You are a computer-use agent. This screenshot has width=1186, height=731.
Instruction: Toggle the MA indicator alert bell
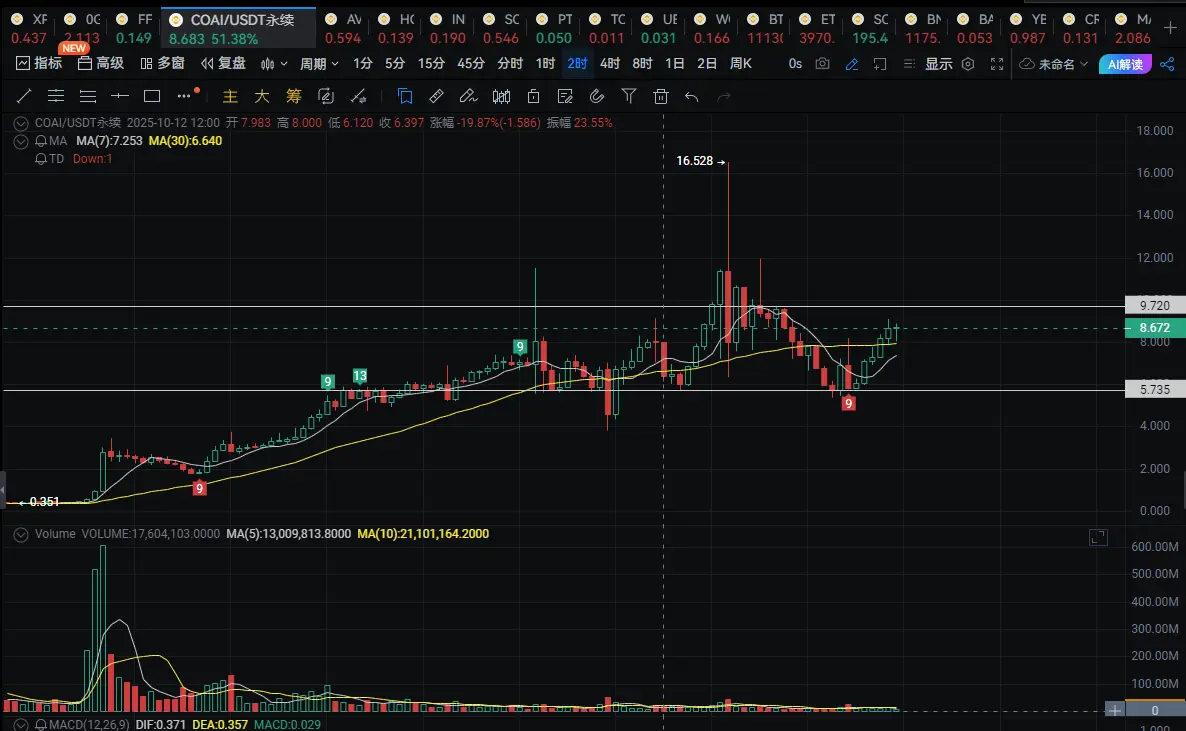point(41,141)
